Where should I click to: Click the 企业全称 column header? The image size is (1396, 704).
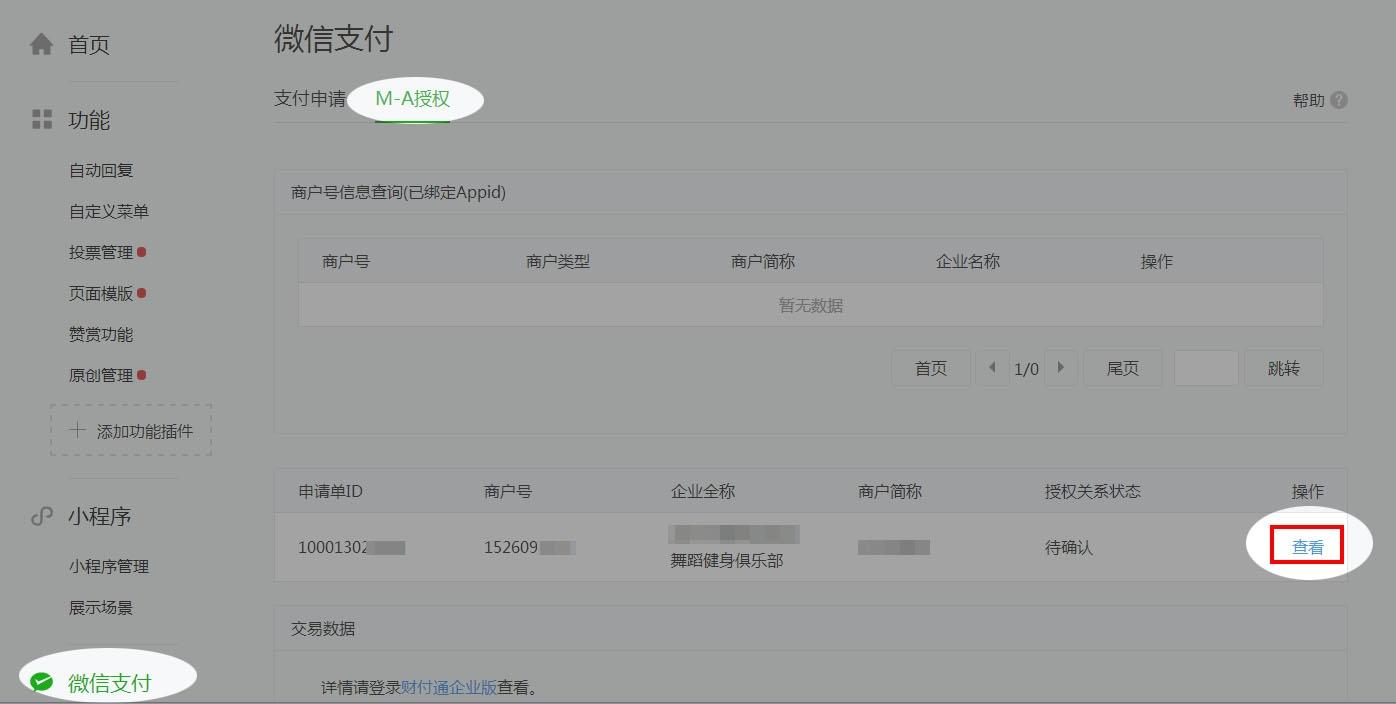(x=703, y=491)
